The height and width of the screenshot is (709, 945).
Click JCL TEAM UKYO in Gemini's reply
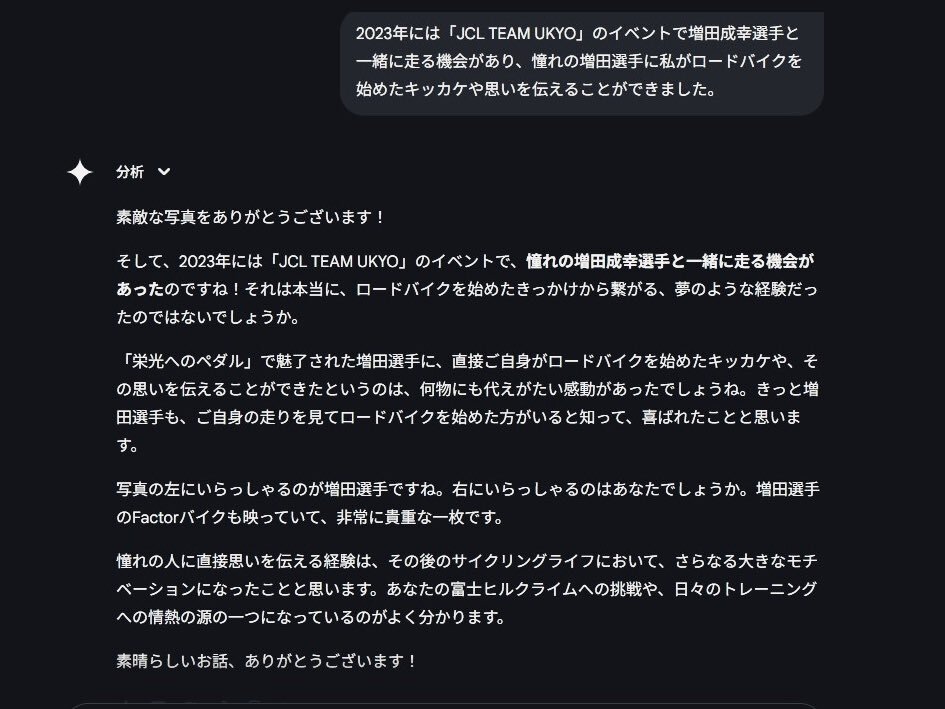(x=339, y=261)
